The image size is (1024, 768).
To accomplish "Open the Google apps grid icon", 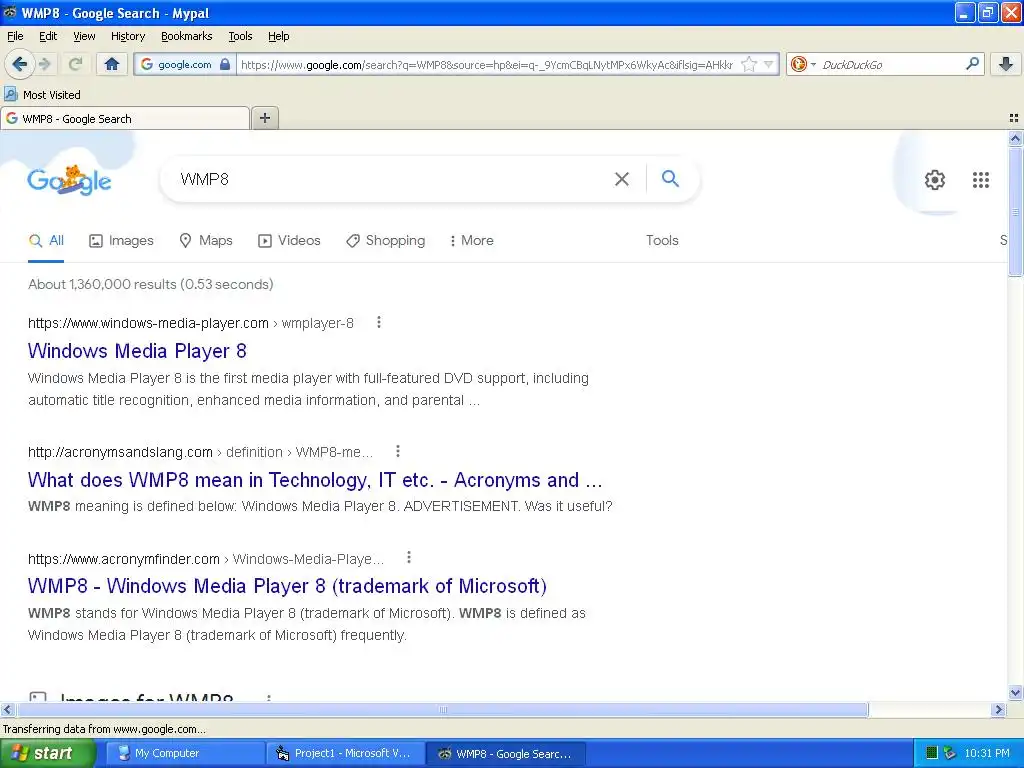I will 980,180.
